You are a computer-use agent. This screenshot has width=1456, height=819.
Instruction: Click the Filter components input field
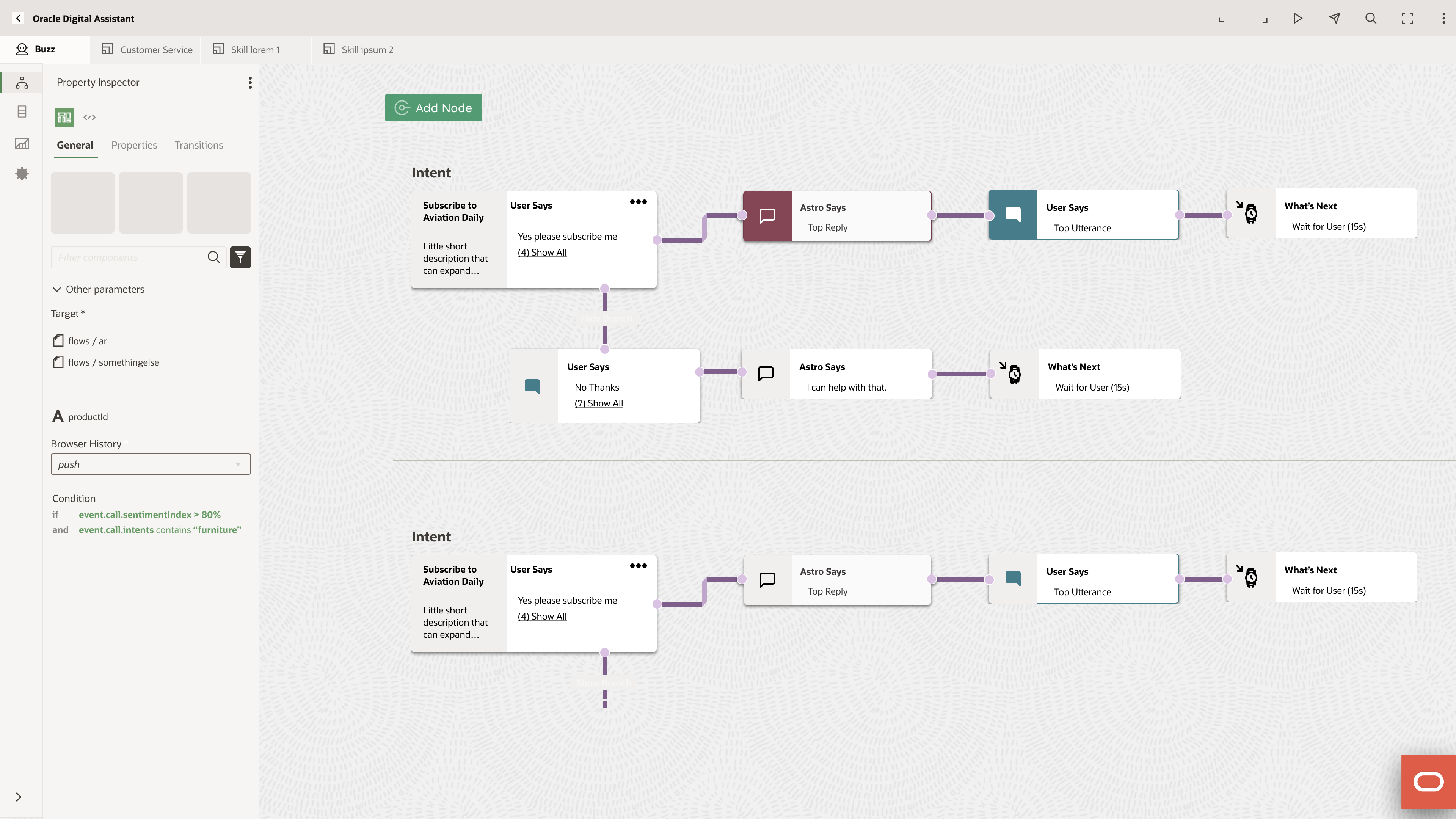click(130, 257)
